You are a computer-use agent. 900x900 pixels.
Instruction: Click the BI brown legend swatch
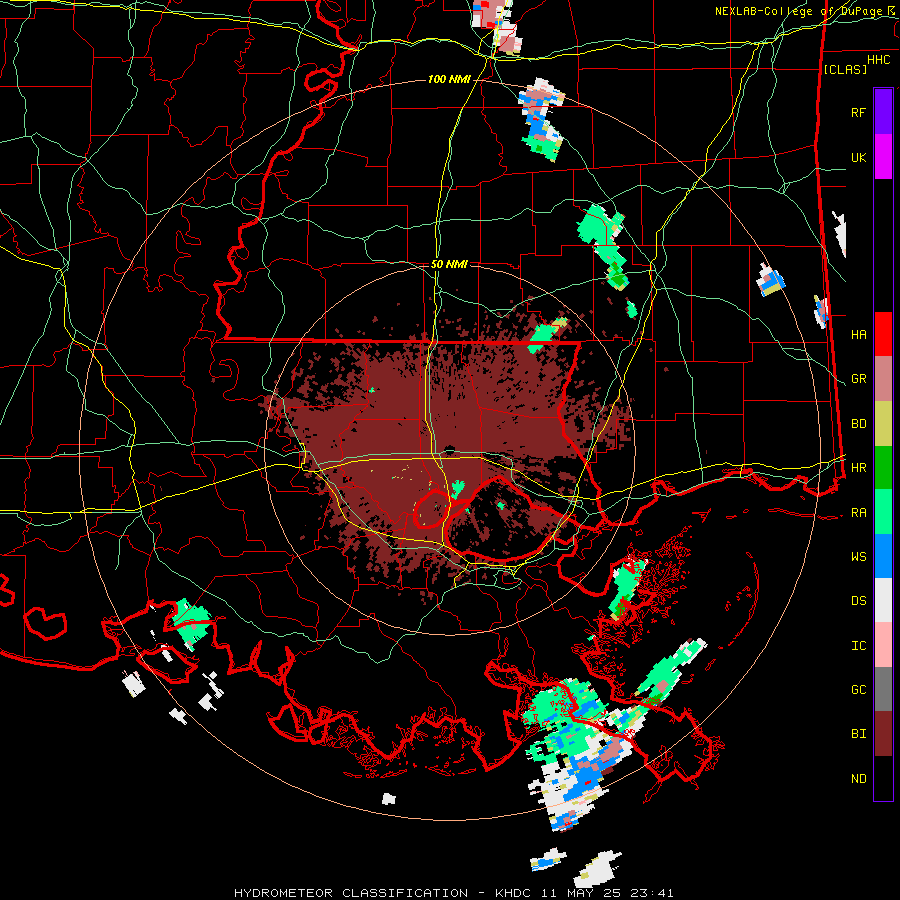click(x=883, y=734)
